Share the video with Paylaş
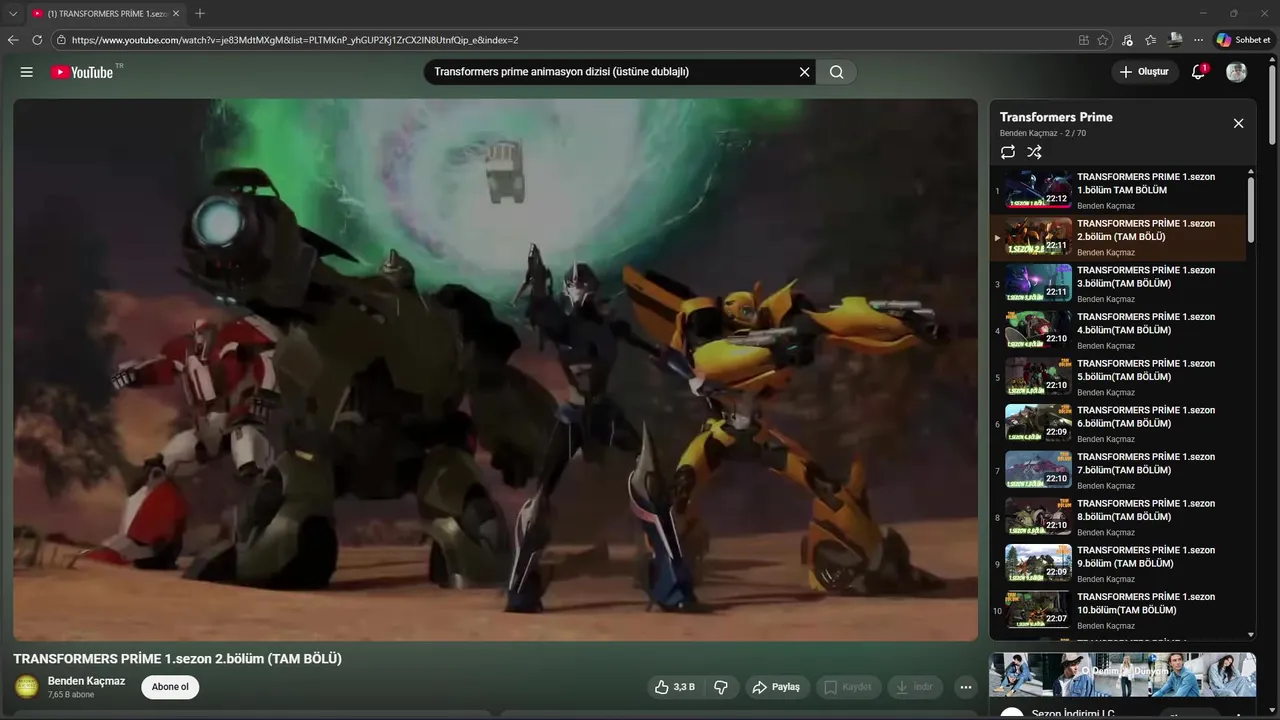This screenshot has width=1280, height=720. 776,687
